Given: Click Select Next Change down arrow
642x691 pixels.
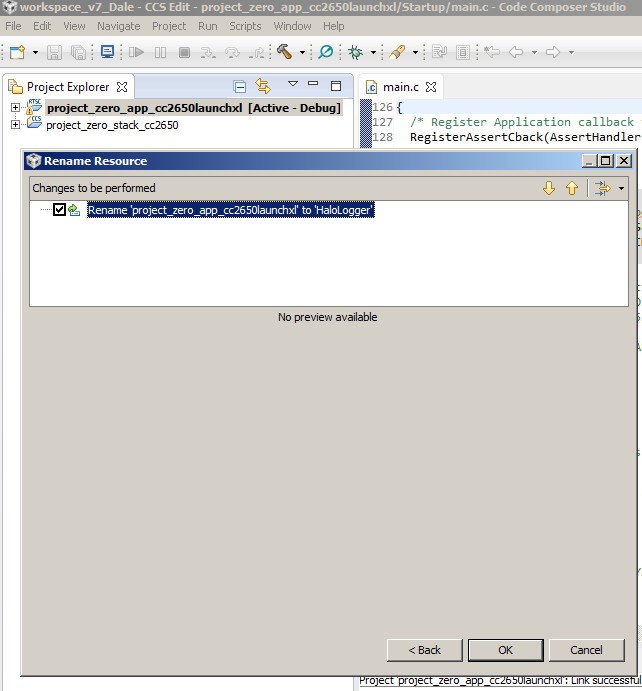Looking at the screenshot, I should pos(549,188).
